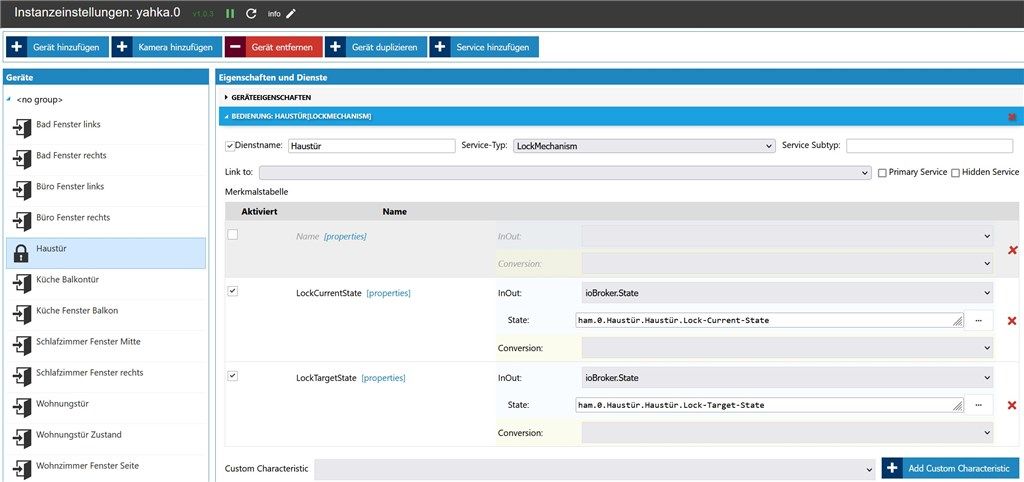Remove the Haustür service via red X in header
The image size is (1024, 482).
coord(1012,116)
